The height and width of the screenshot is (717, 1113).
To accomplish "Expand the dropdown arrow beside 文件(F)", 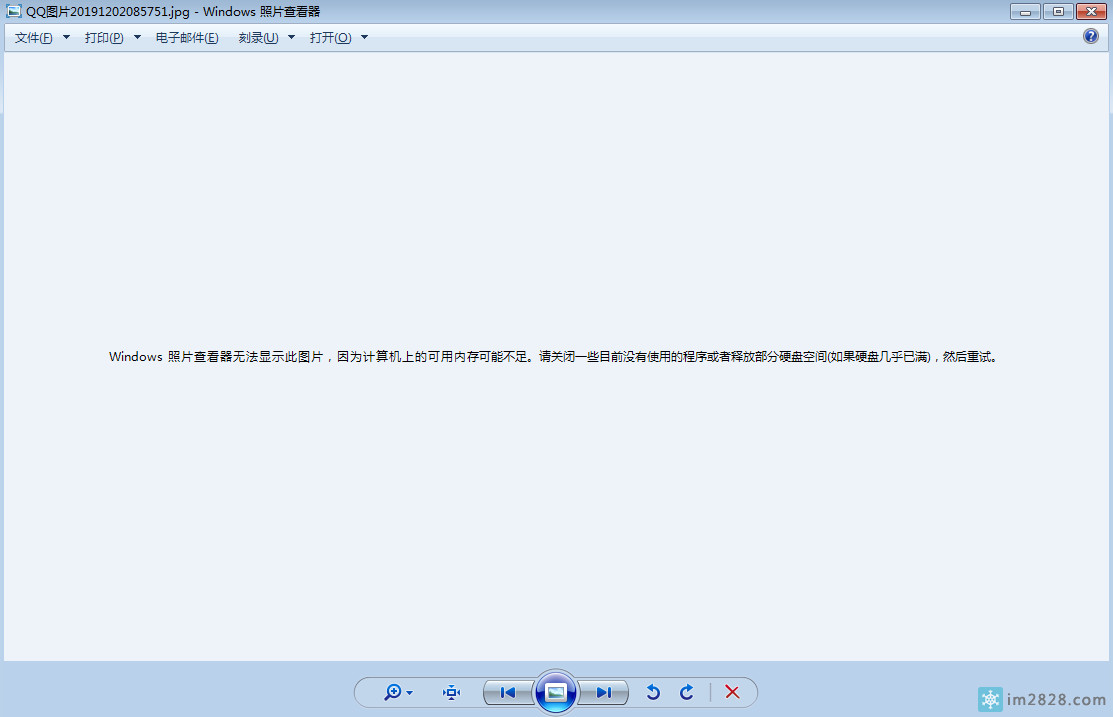I will (66, 38).
